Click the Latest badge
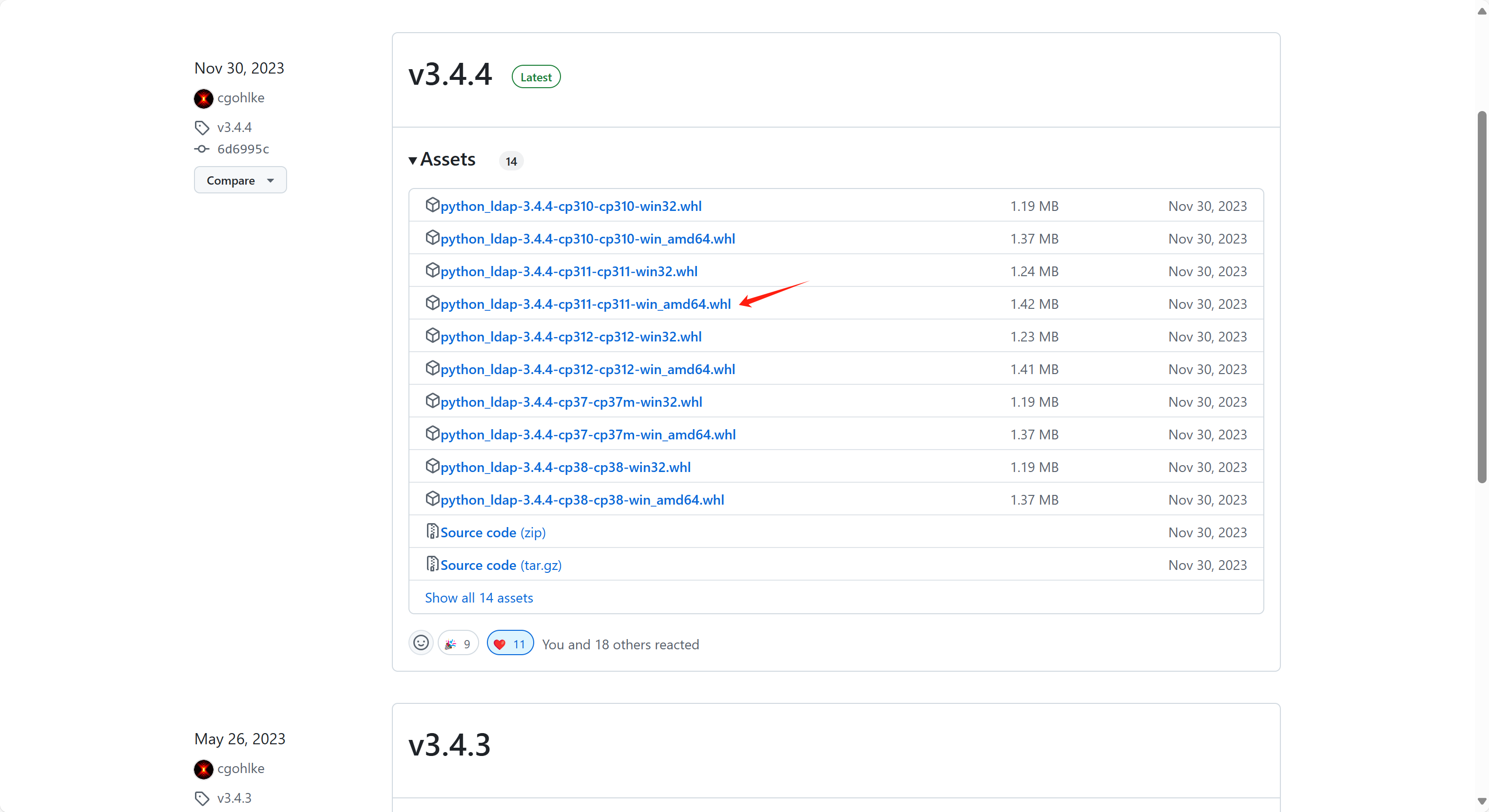The width and height of the screenshot is (1489, 812). point(536,77)
